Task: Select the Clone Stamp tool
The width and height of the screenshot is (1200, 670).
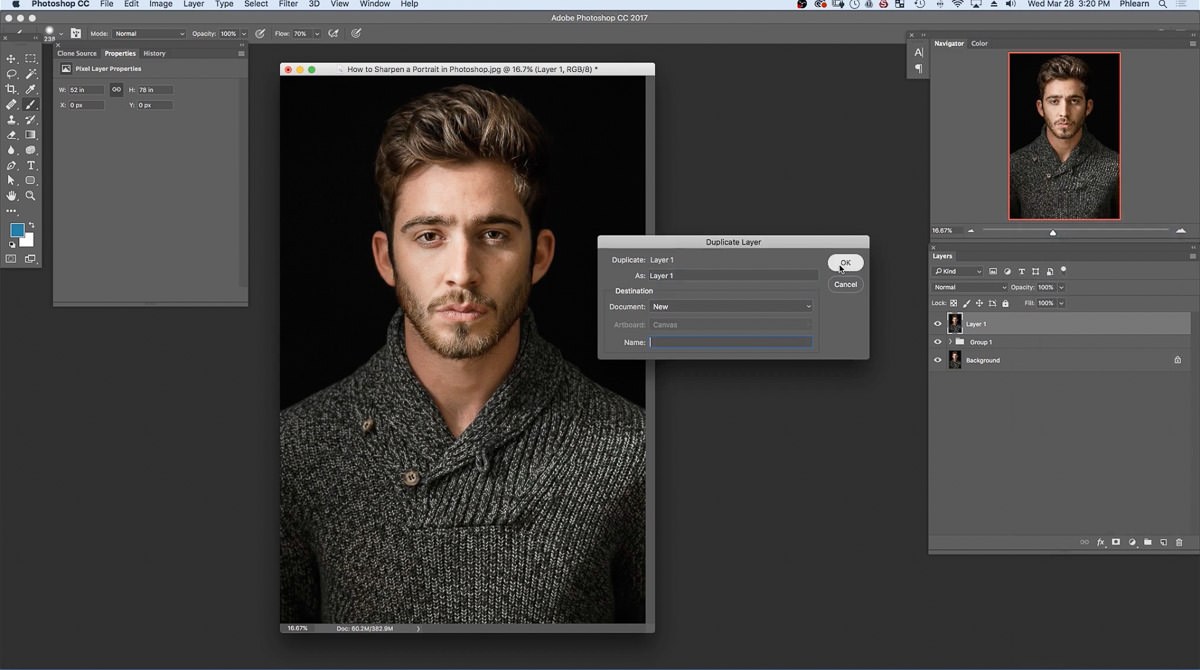Action: click(x=11, y=119)
